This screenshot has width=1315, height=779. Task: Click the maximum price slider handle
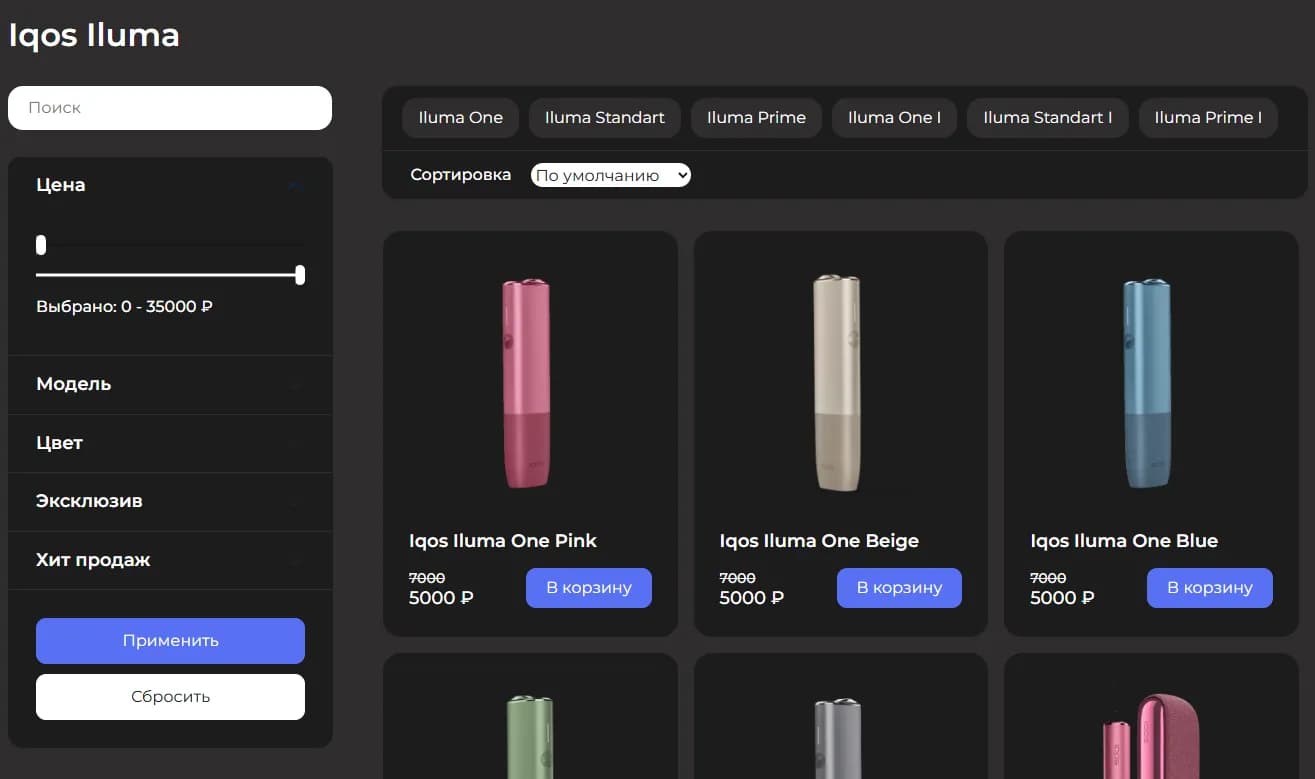click(x=300, y=275)
